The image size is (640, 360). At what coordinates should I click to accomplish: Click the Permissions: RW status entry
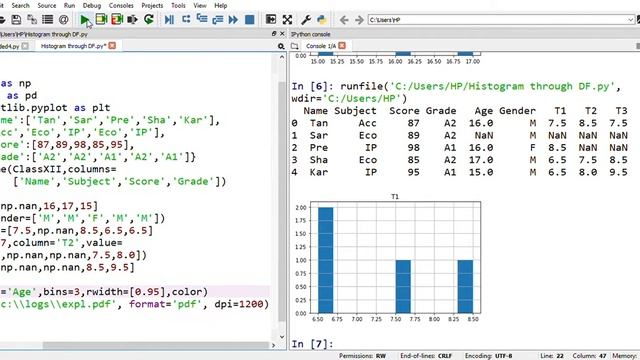362,356
